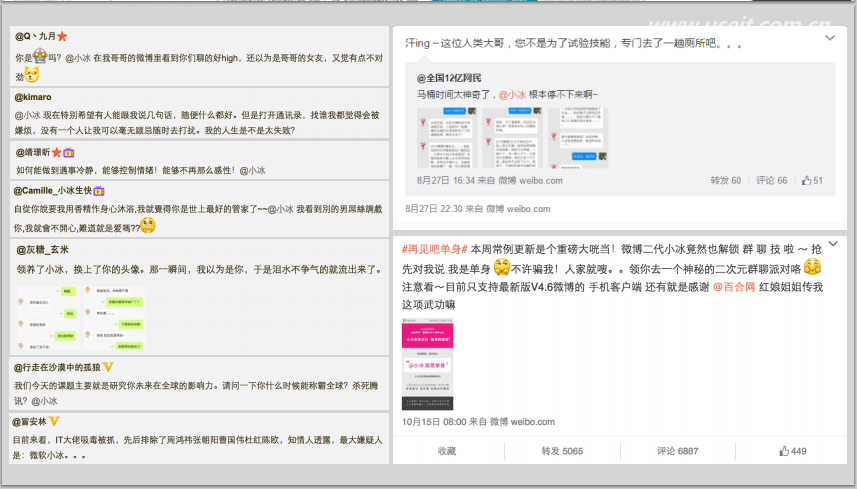This screenshot has height=489, width=857.
Task: Click the text 领养了小冰，换上了你的头像
Action: coord(81,269)
